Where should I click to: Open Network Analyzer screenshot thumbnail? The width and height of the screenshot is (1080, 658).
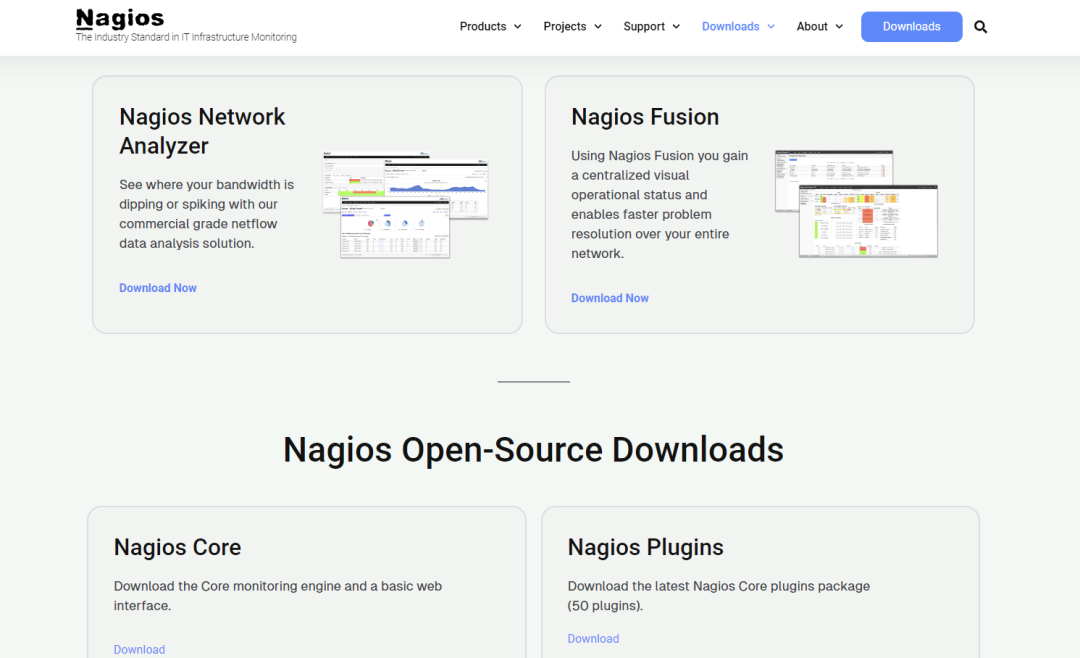coord(406,205)
